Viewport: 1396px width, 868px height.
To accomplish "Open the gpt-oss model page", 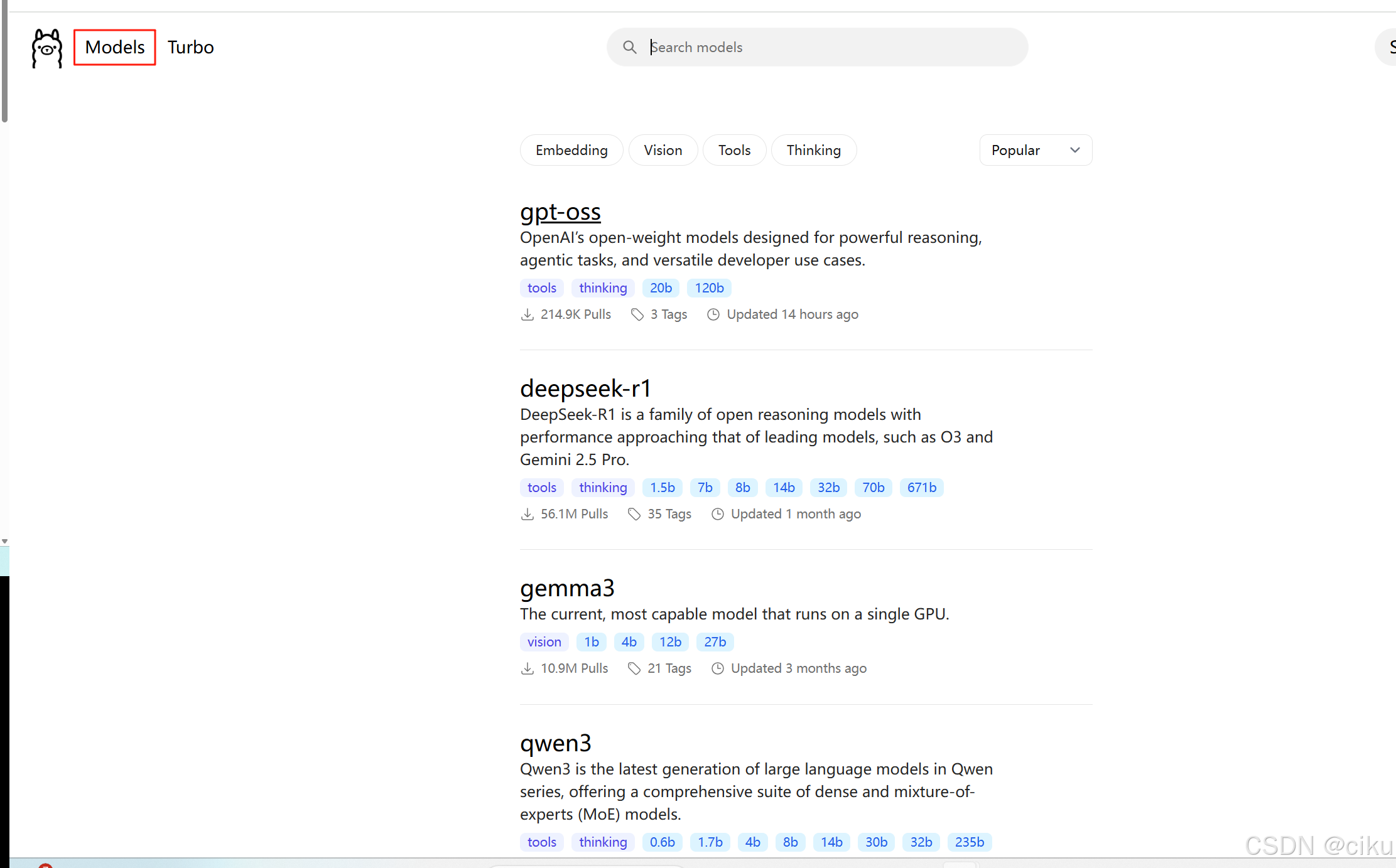I will click(560, 212).
